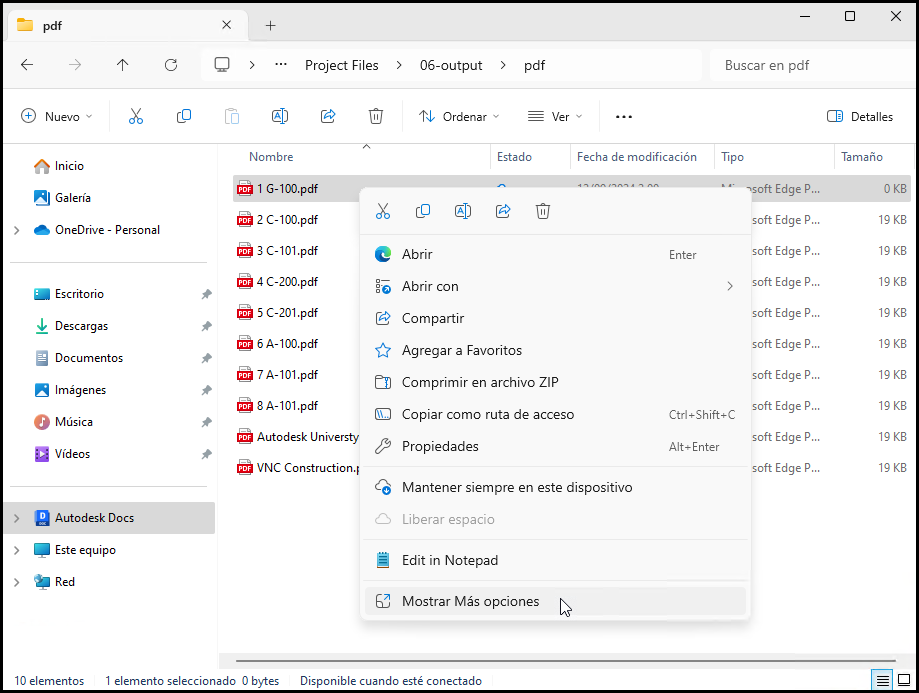Click the monitor icon in the address bar
Image resolution: width=919 pixels, height=693 pixels.
(x=222, y=65)
